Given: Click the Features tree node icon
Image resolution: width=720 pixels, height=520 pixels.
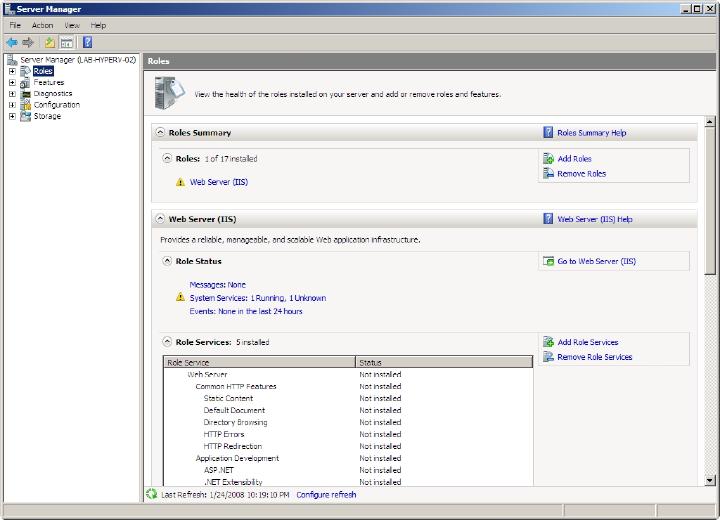Looking at the screenshot, I should point(25,83).
